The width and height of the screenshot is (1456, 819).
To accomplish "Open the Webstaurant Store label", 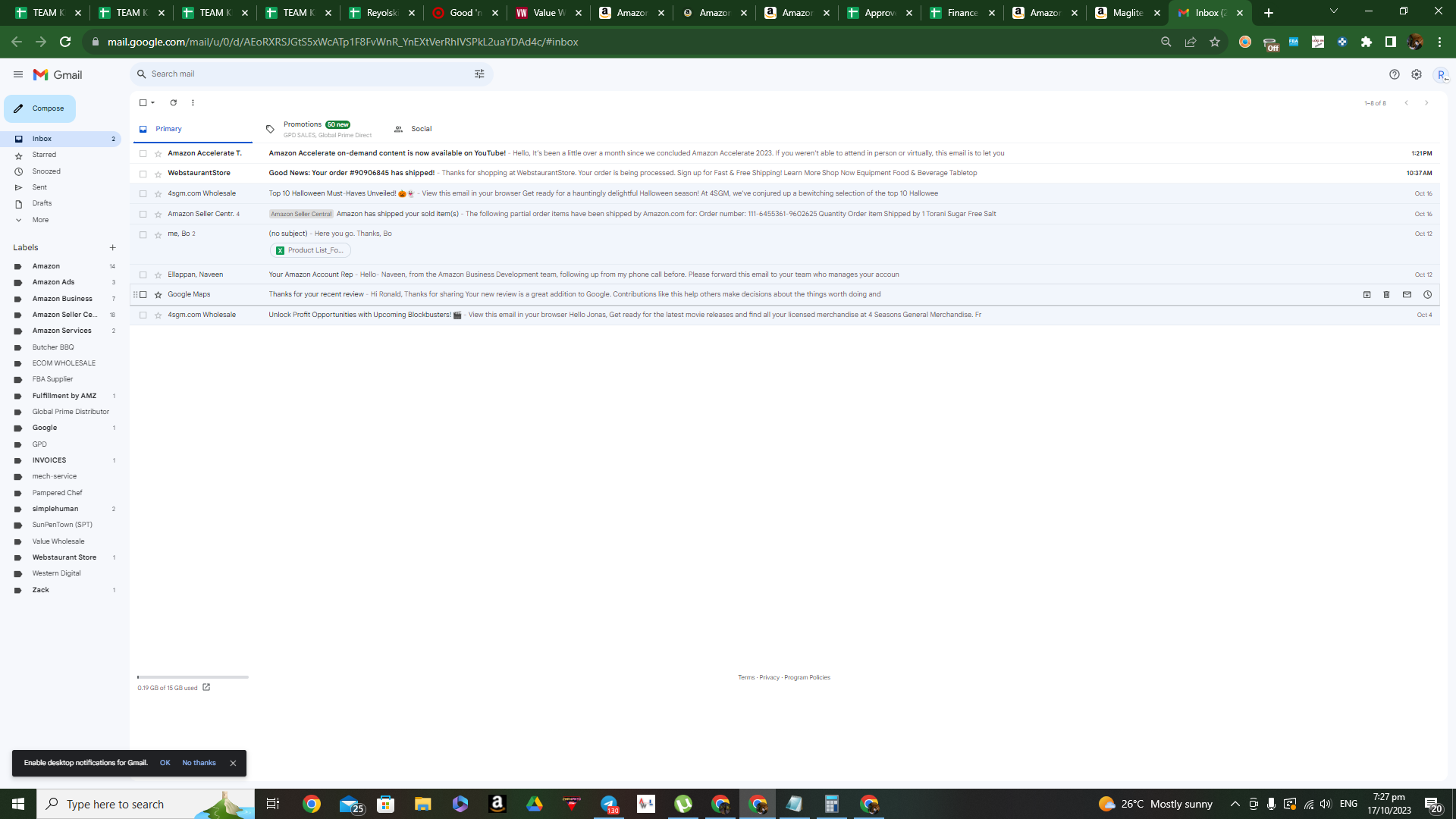I will (x=64, y=557).
